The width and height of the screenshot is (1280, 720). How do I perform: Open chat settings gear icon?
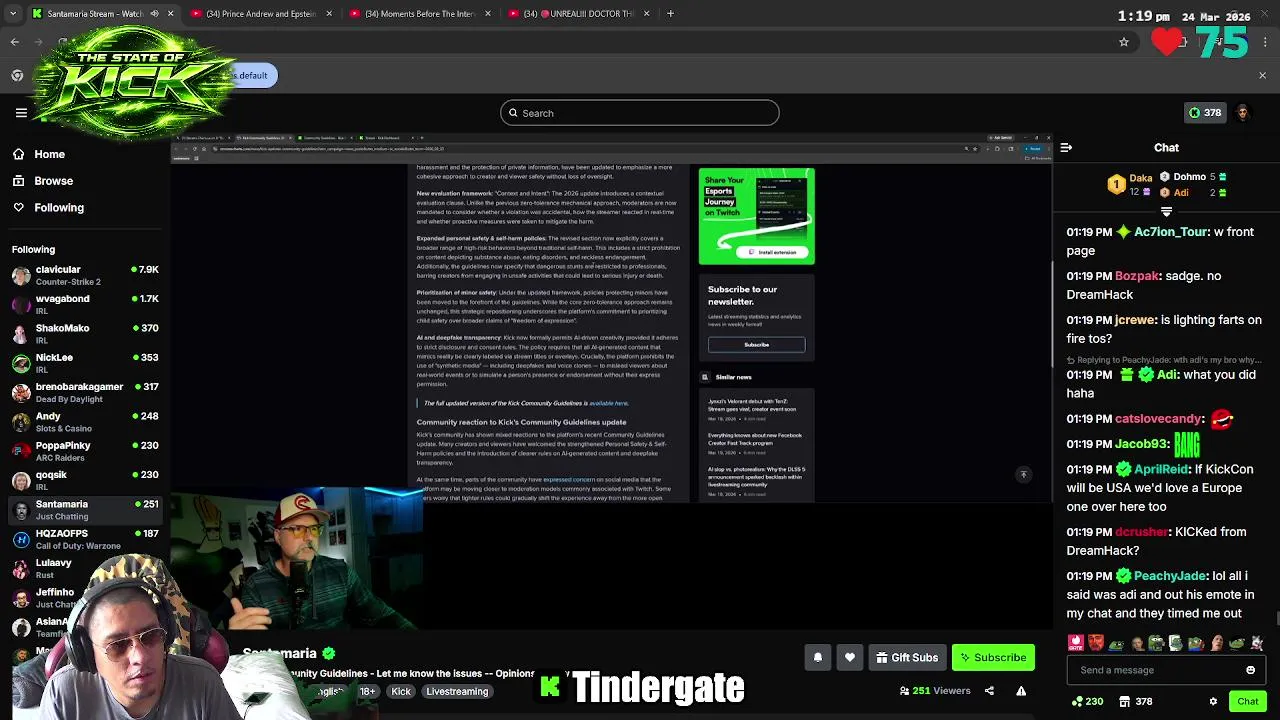1213,702
